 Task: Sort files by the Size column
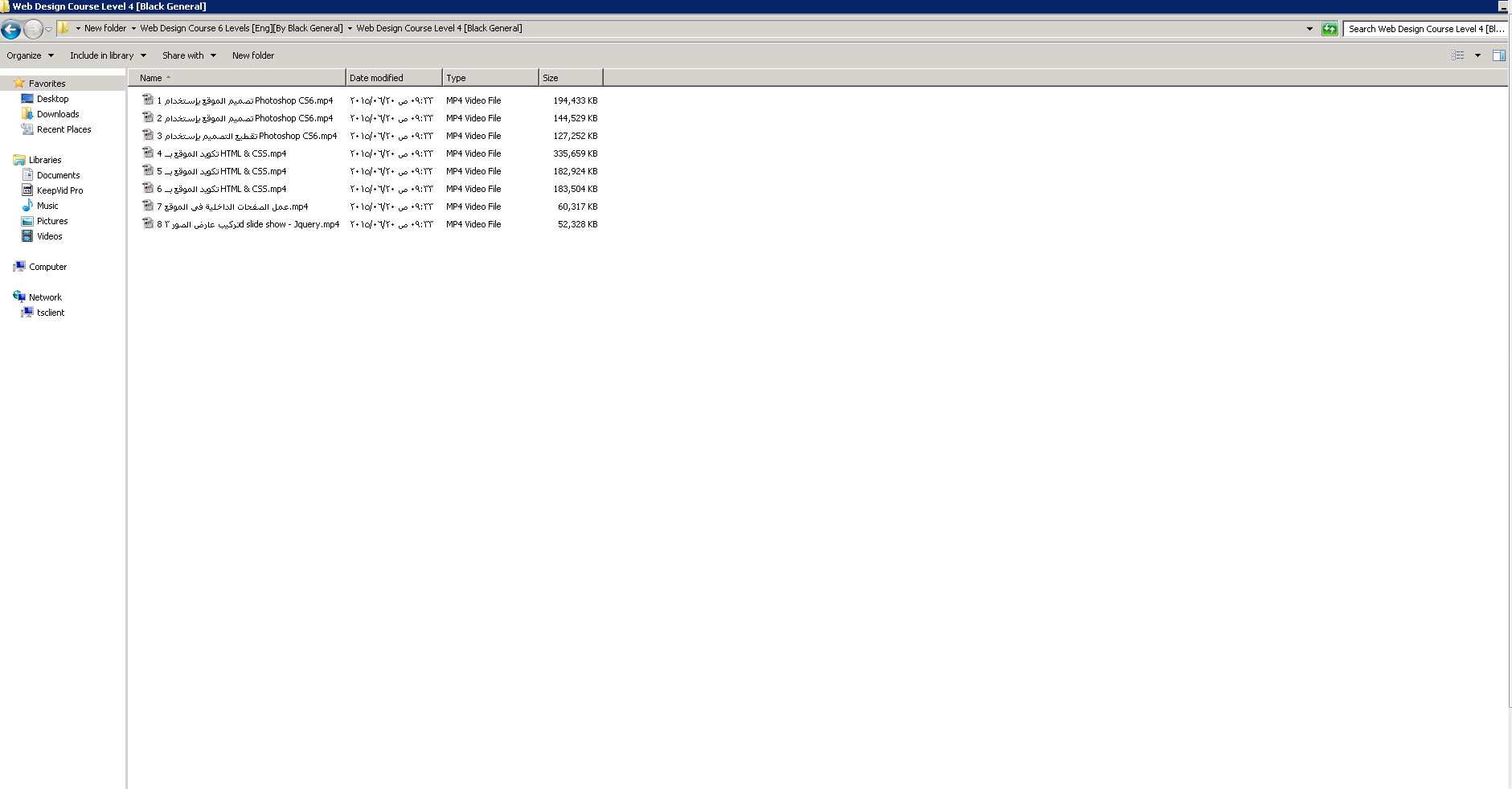pyautogui.click(x=570, y=78)
